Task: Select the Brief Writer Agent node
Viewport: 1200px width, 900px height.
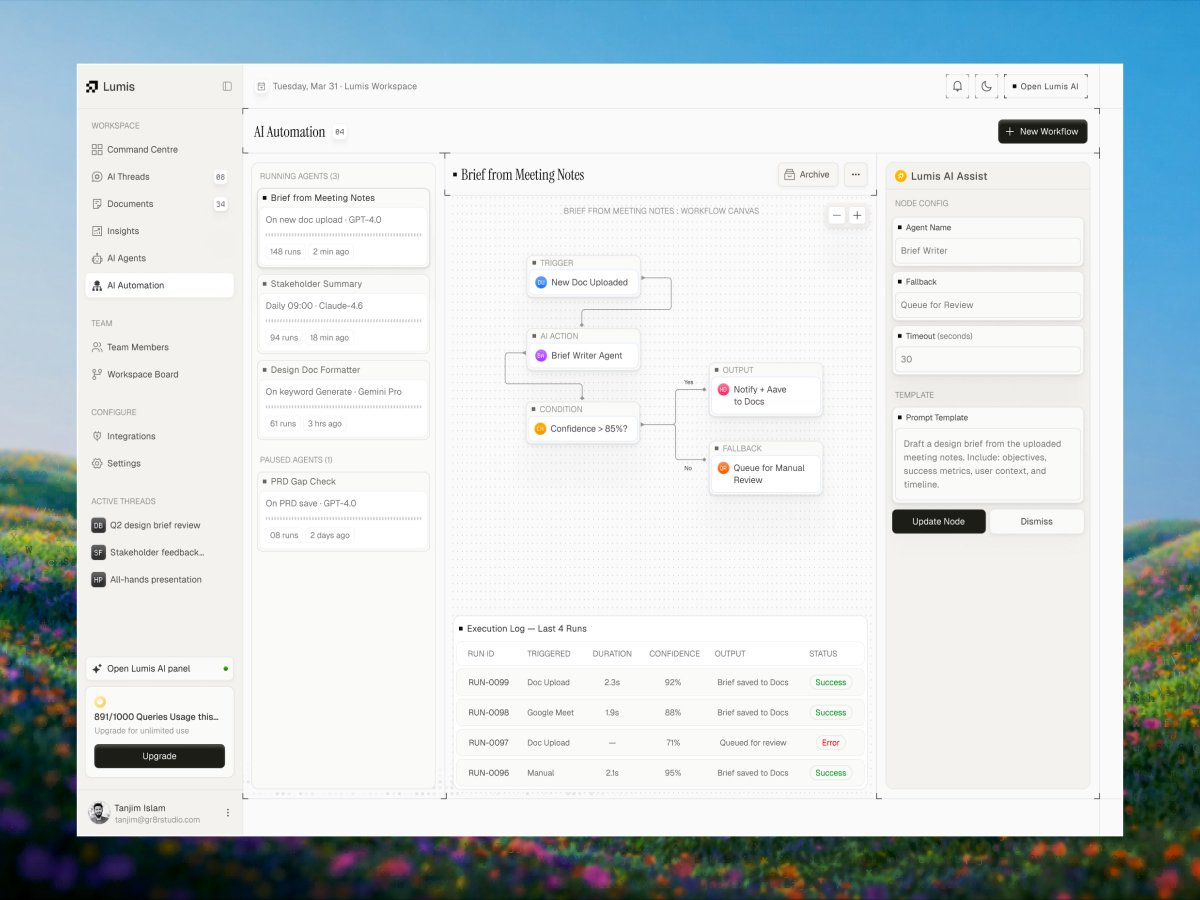Action: point(584,348)
